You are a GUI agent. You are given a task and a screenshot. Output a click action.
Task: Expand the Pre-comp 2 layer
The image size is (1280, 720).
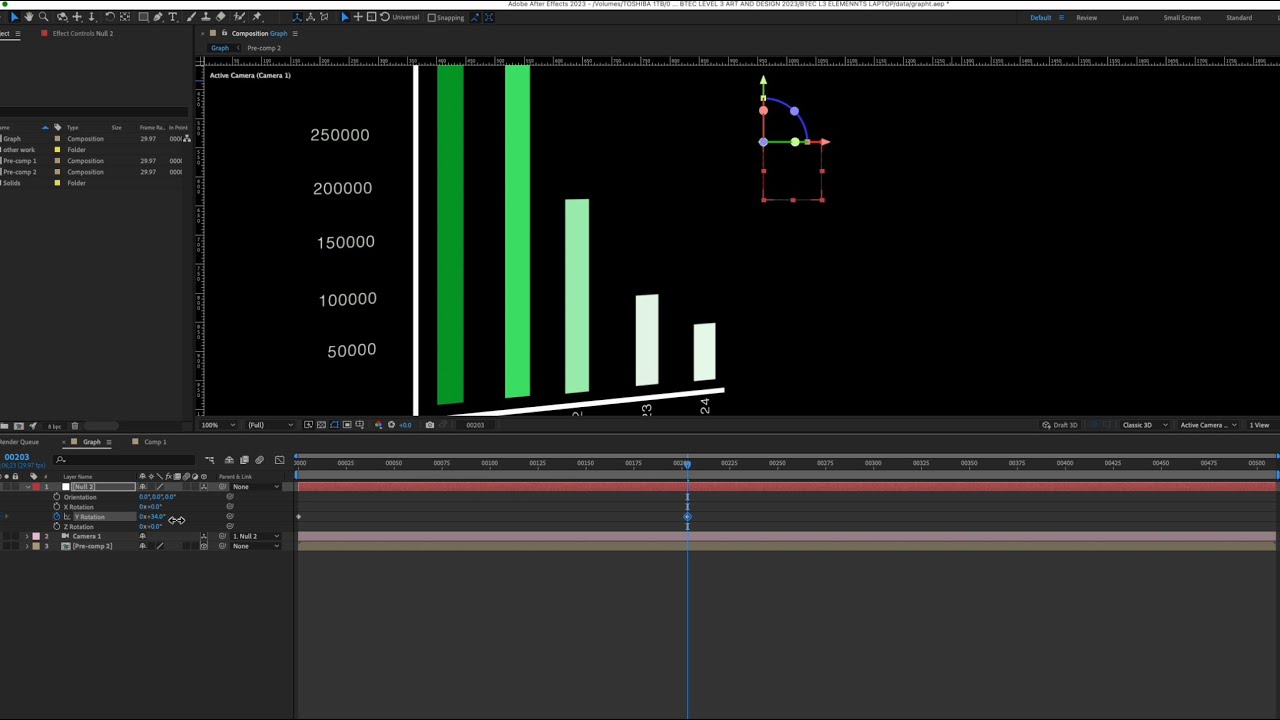27,546
